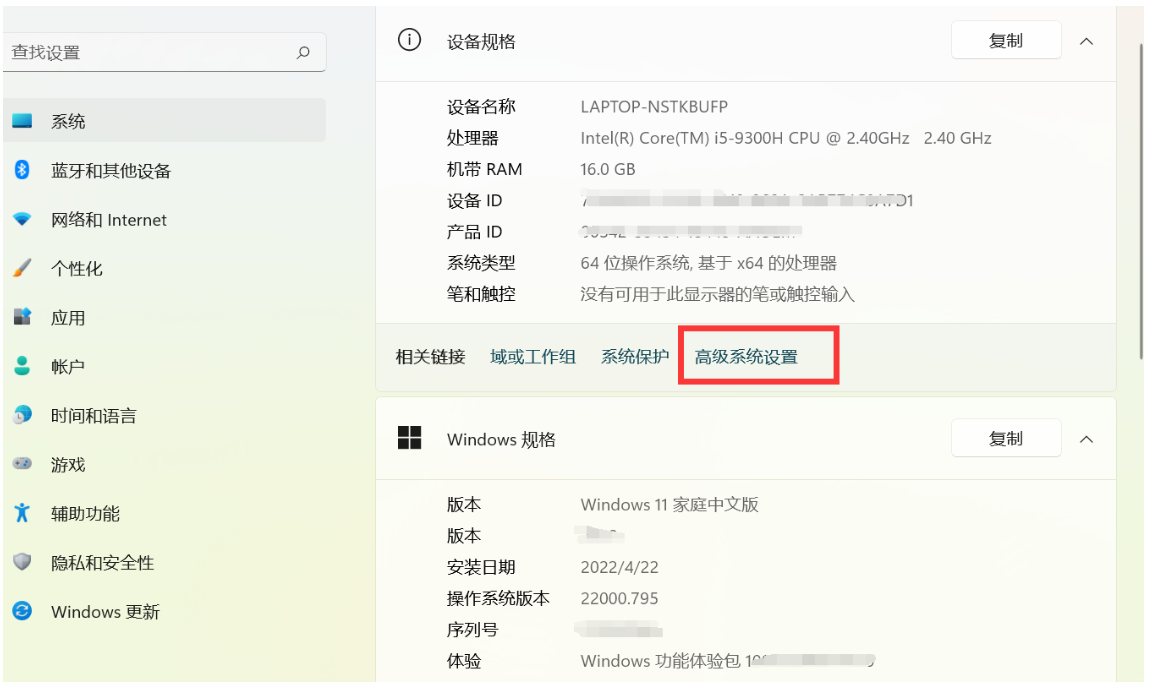
Task: Click the 序列号 label
Action: (472, 630)
